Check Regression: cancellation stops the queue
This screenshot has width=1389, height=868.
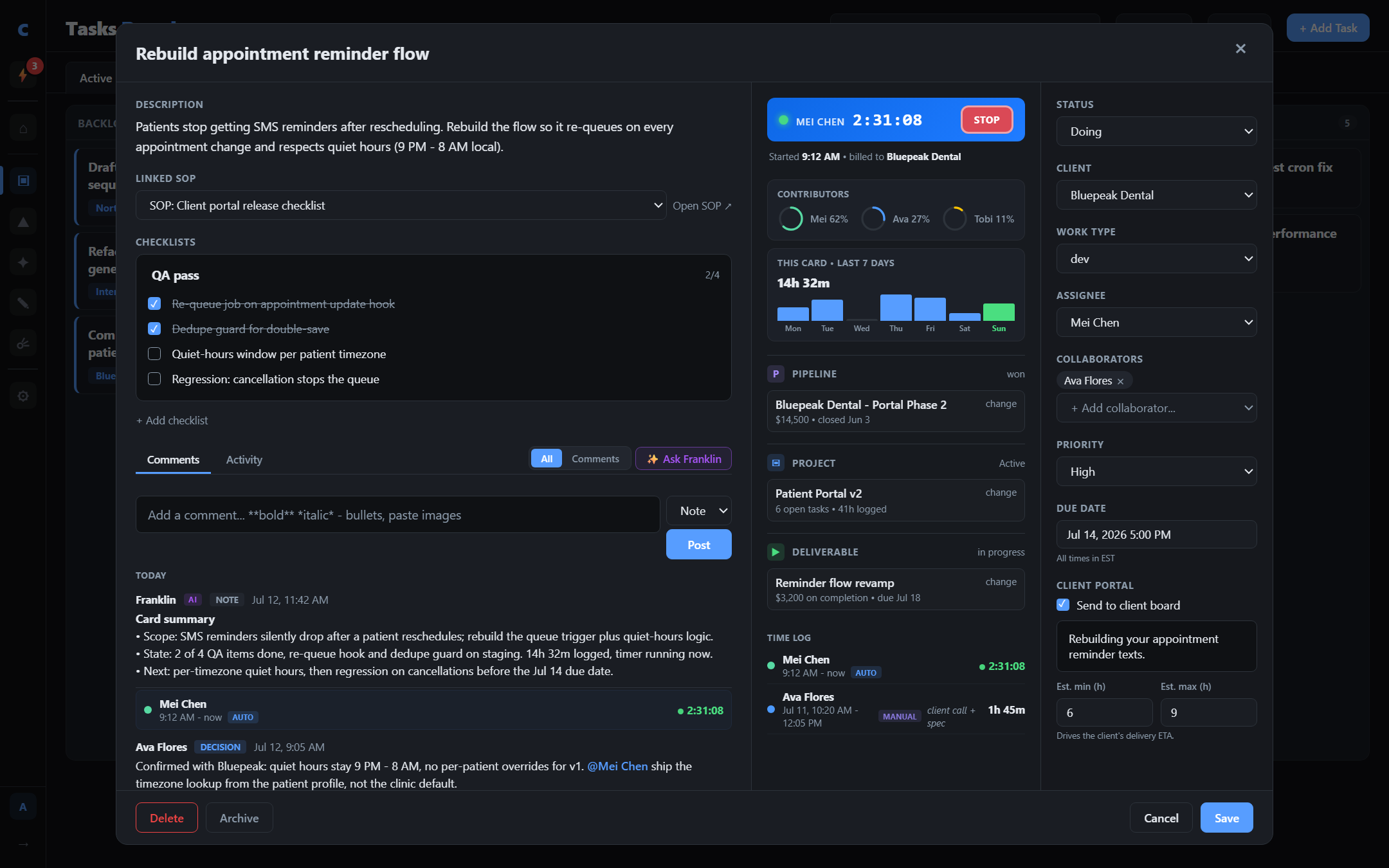[154, 379]
